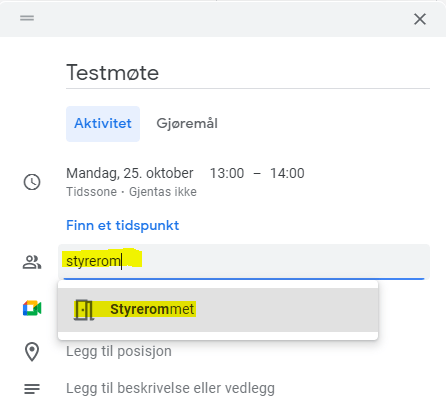
Task: Click Legg til beskrivelse eller vedlegg
Action: click(170, 389)
